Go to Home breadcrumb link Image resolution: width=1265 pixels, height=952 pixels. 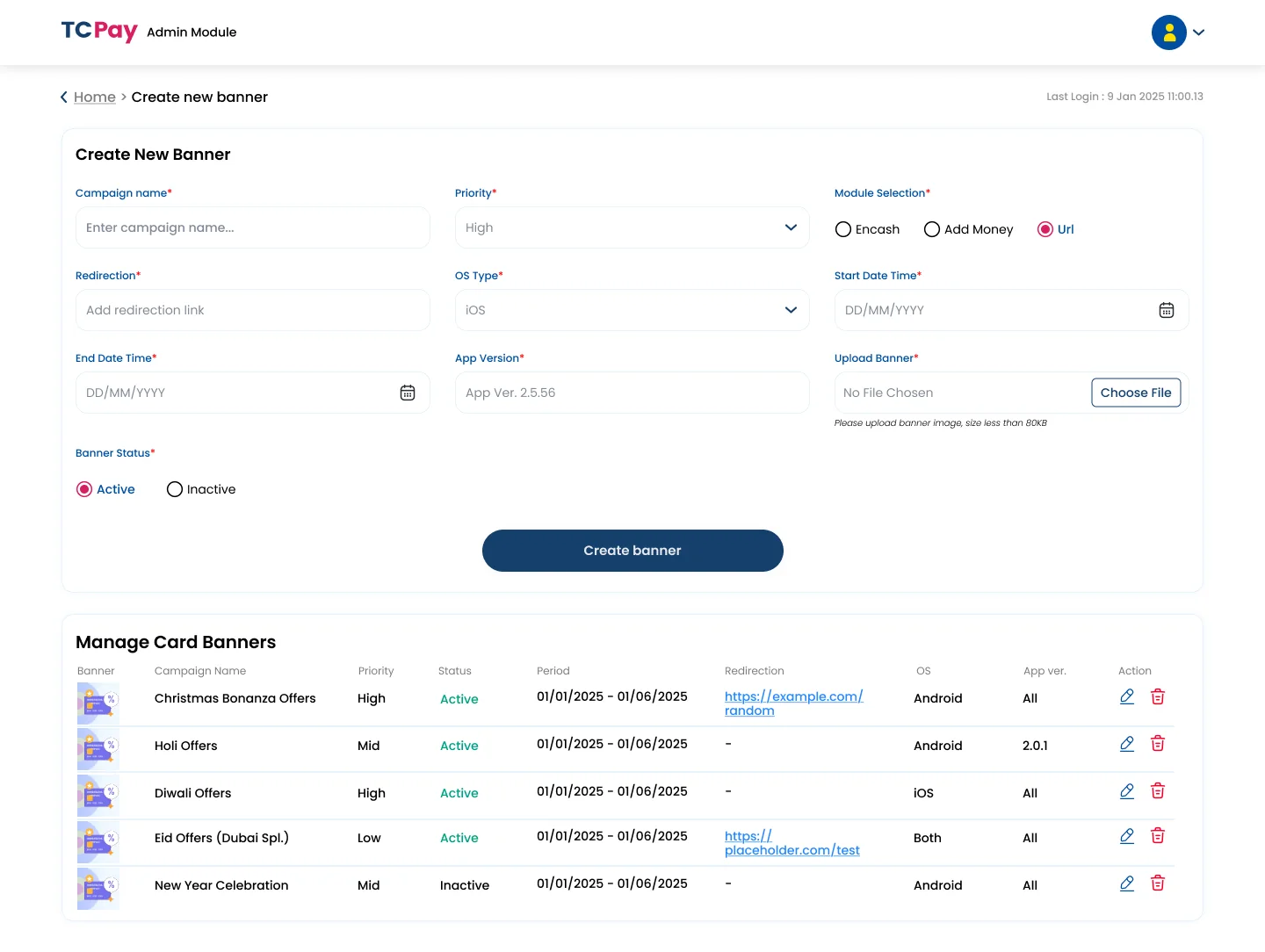coord(95,97)
